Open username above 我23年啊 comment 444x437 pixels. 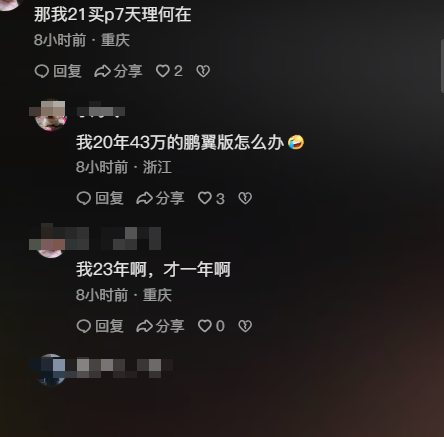(131, 239)
